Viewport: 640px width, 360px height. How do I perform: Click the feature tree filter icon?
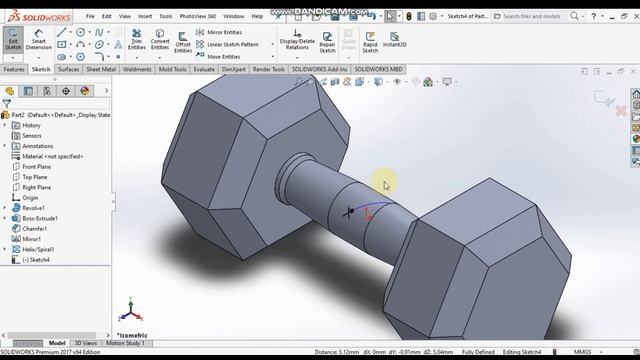point(7,104)
